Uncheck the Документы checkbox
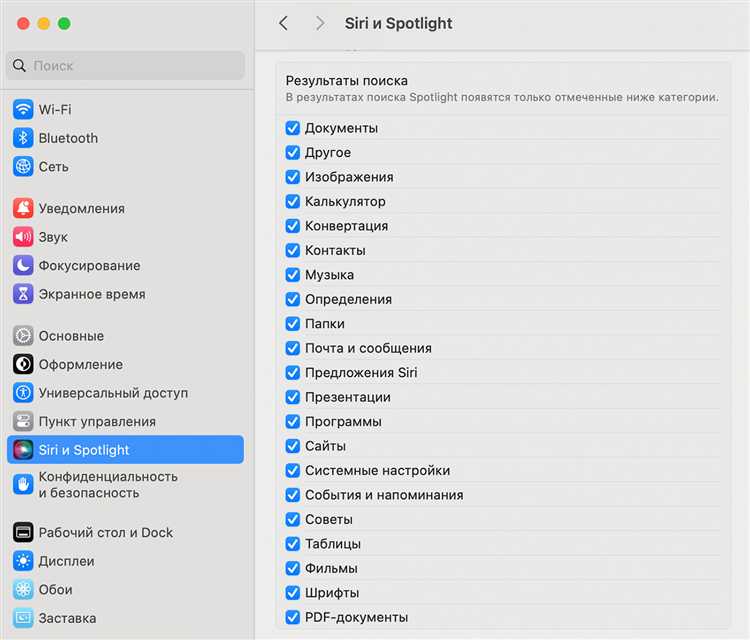 293,128
